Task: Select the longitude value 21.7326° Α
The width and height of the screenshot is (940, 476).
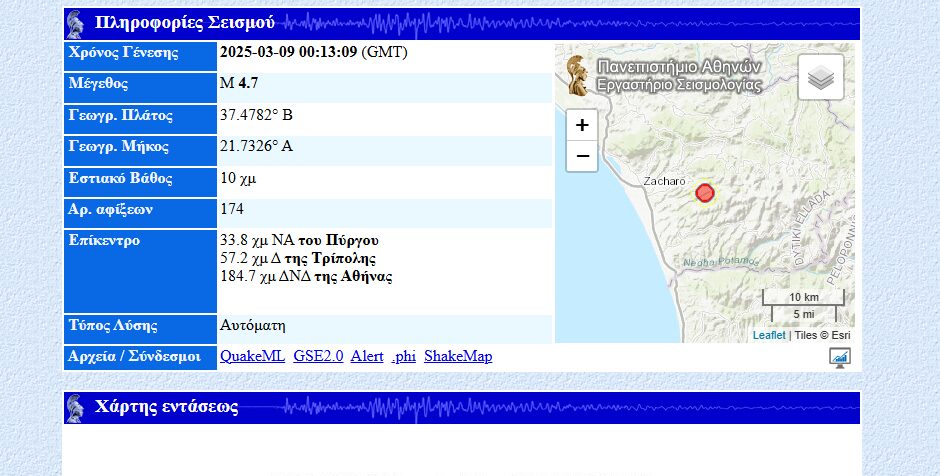Action: 256,146
